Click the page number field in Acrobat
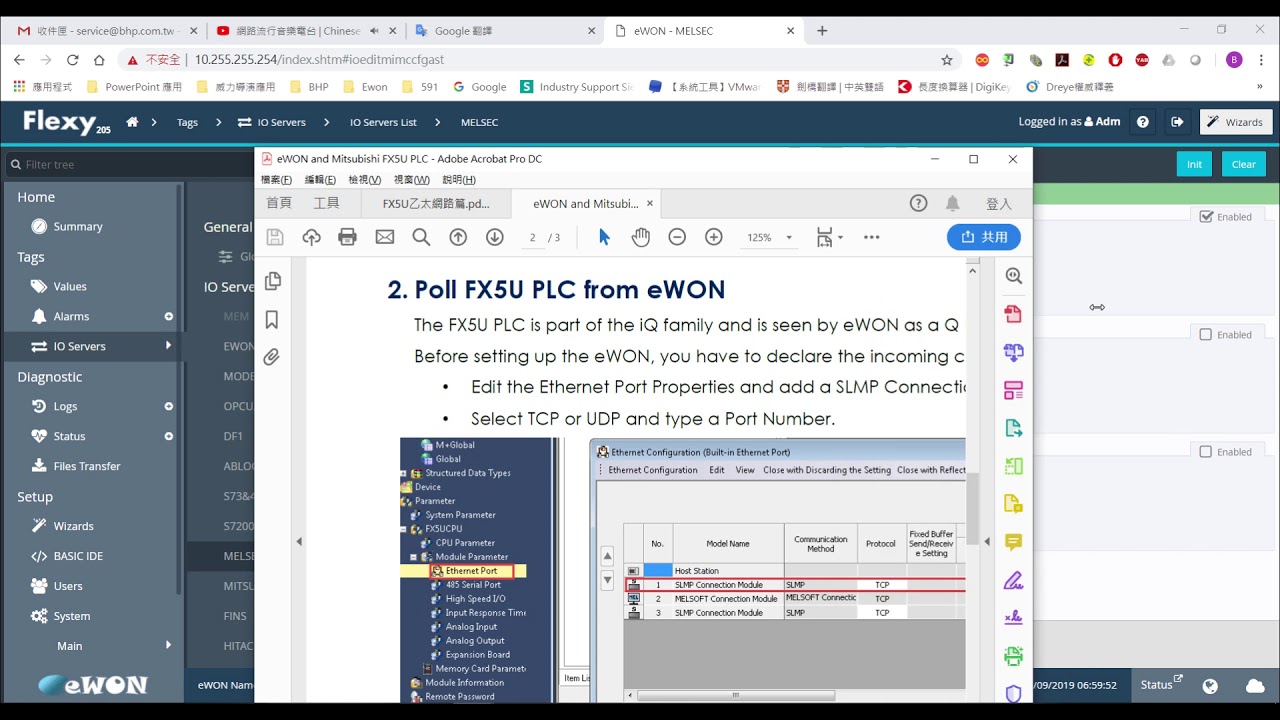 click(x=533, y=237)
